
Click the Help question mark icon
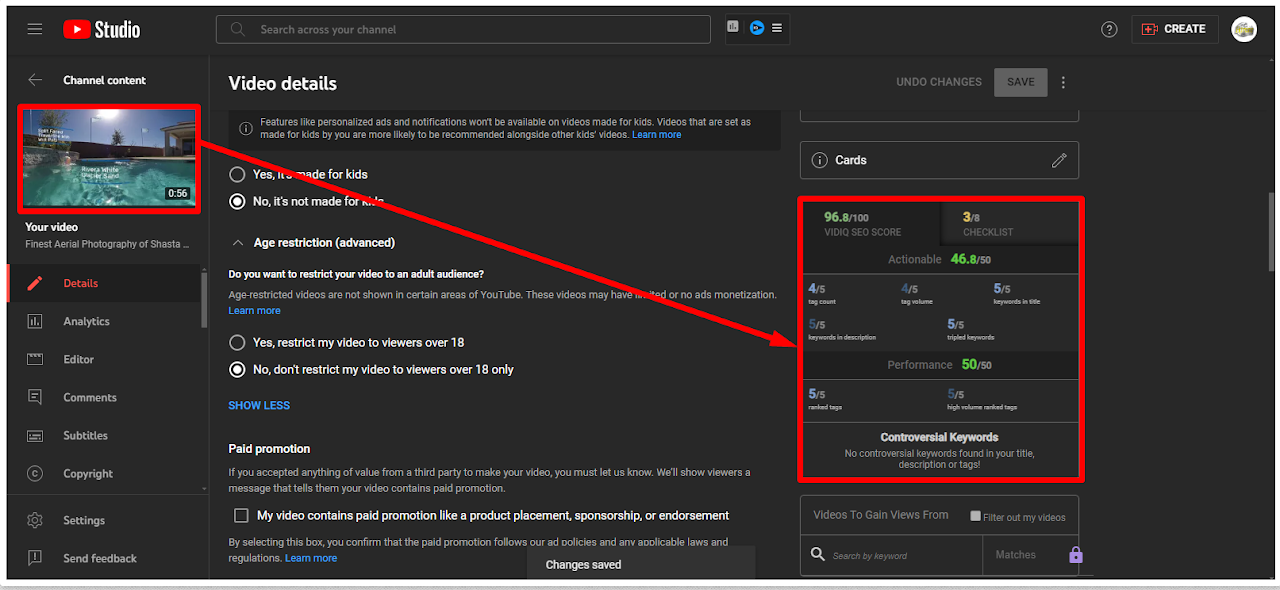click(x=1109, y=29)
